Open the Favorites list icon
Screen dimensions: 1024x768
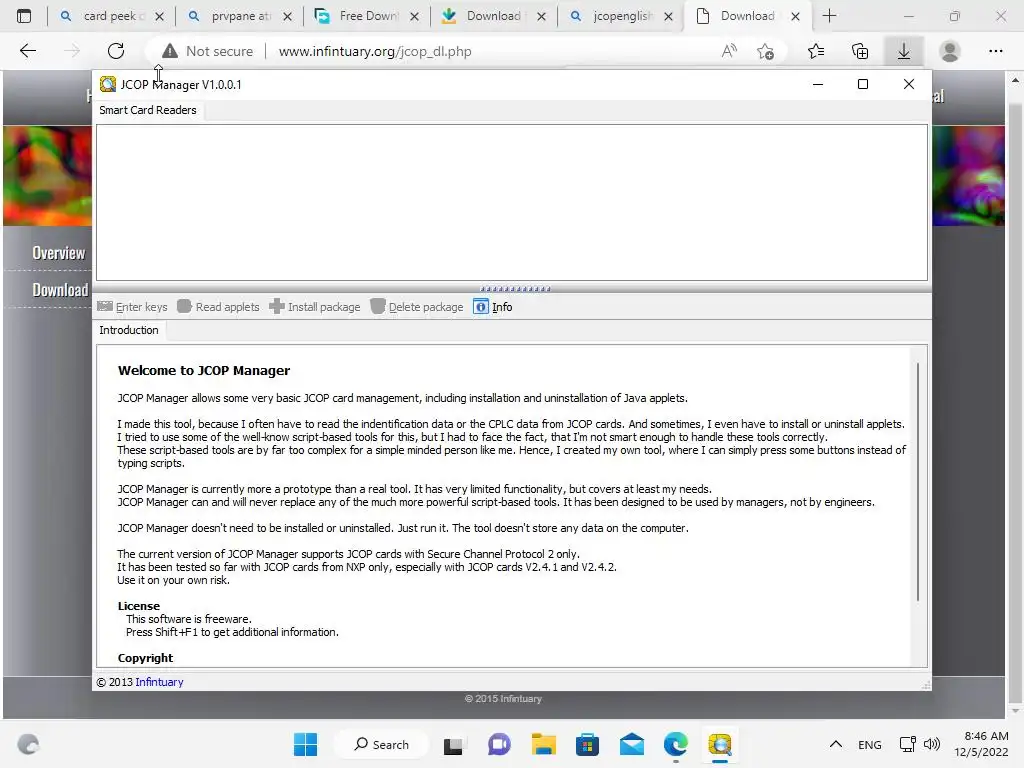(816, 51)
